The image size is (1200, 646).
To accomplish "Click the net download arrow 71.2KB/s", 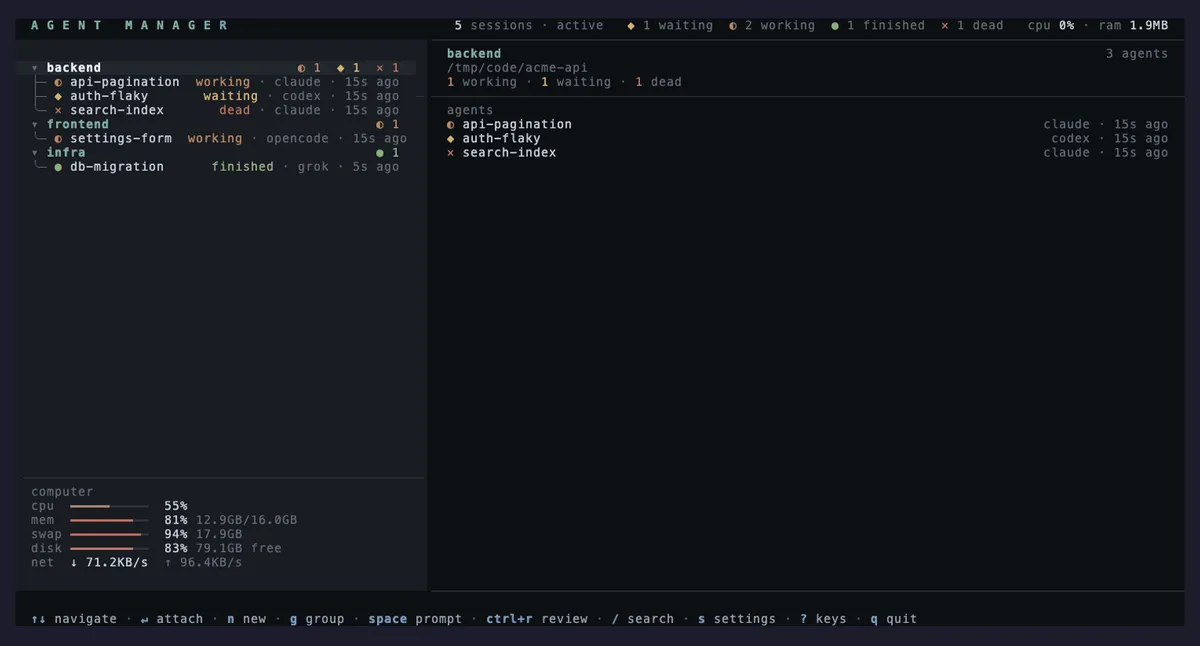I will coord(109,562).
